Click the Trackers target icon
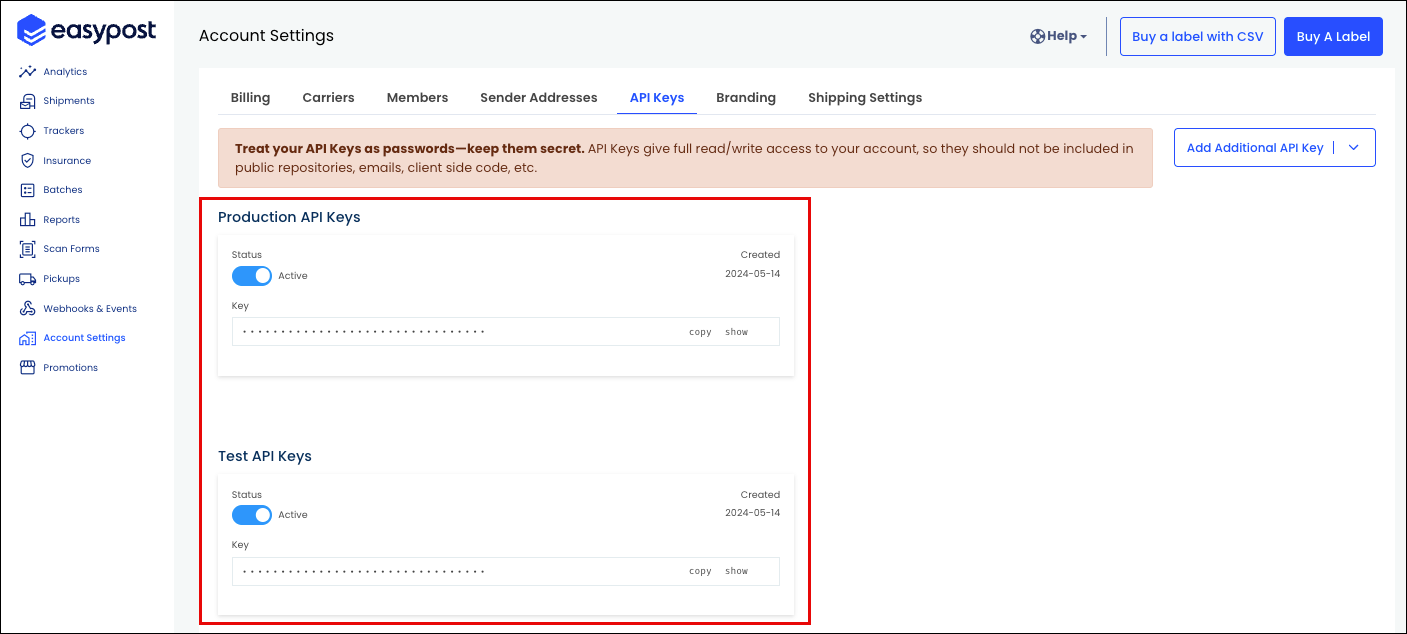1407x634 pixels. (27, 131)
